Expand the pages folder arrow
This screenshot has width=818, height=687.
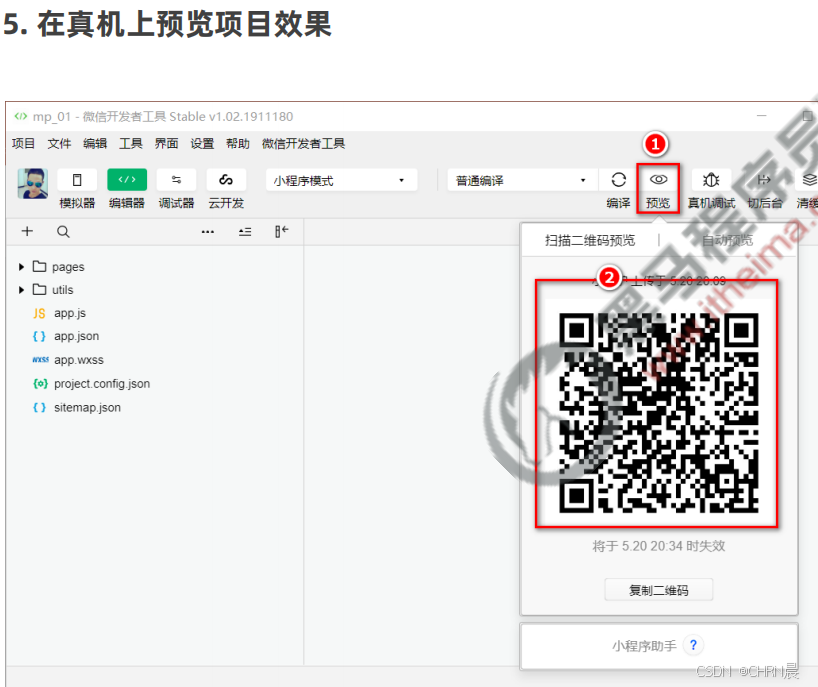(x=21, y=267)
